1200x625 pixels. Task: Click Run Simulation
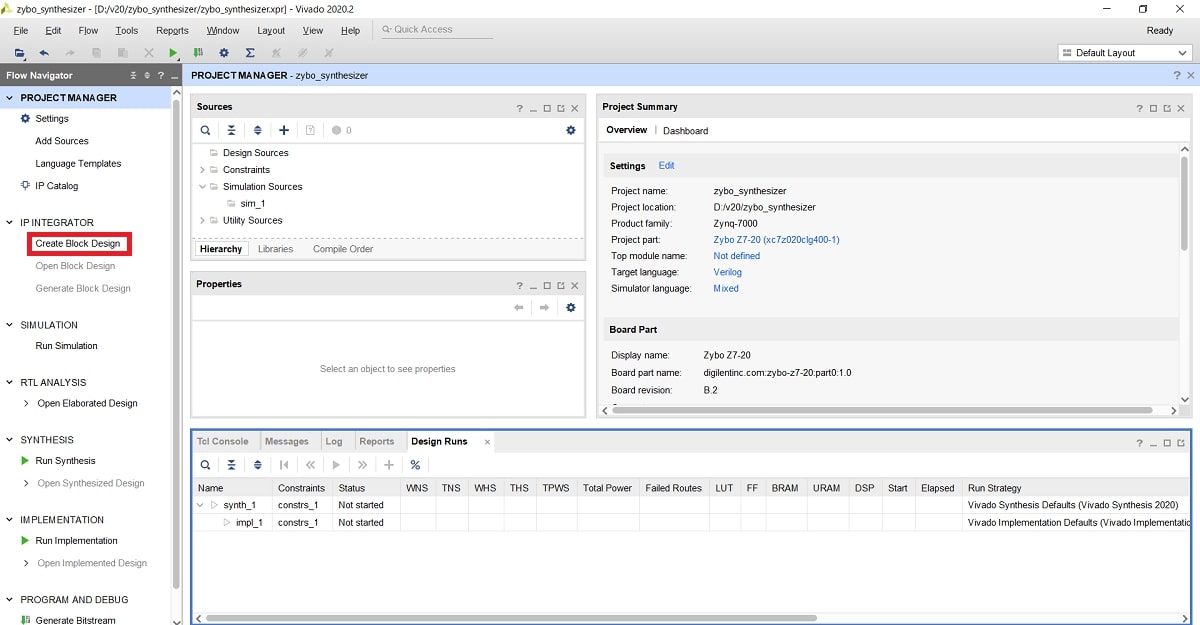(66, 346)
